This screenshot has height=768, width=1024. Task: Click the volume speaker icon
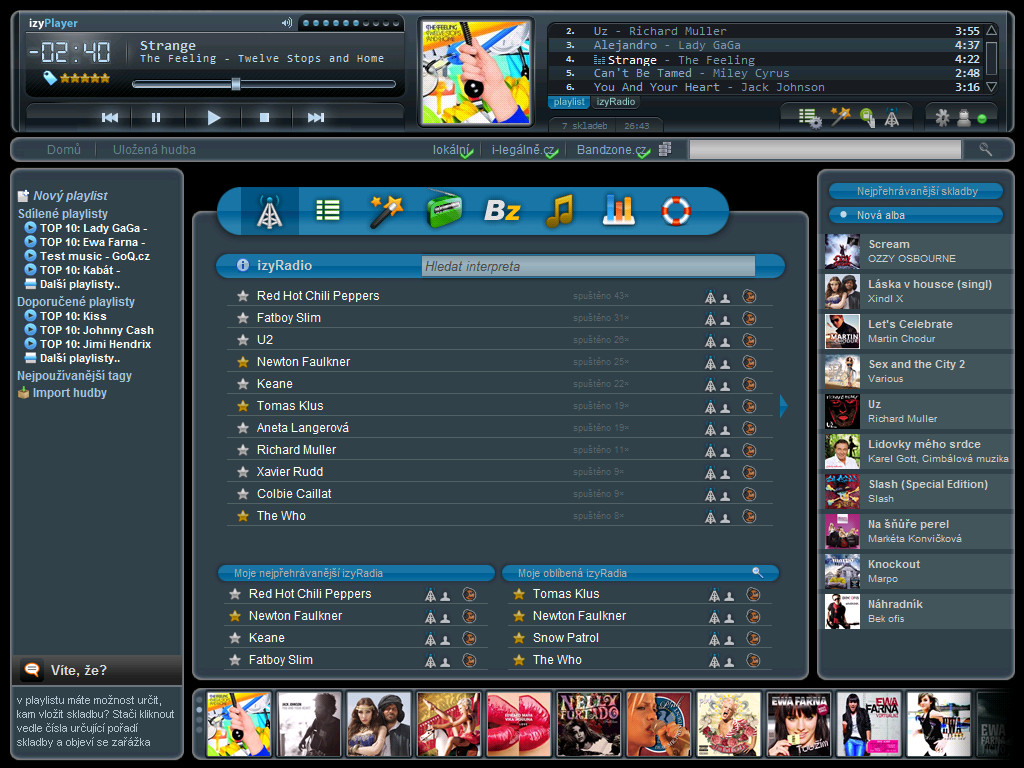[x=287, y=23]
